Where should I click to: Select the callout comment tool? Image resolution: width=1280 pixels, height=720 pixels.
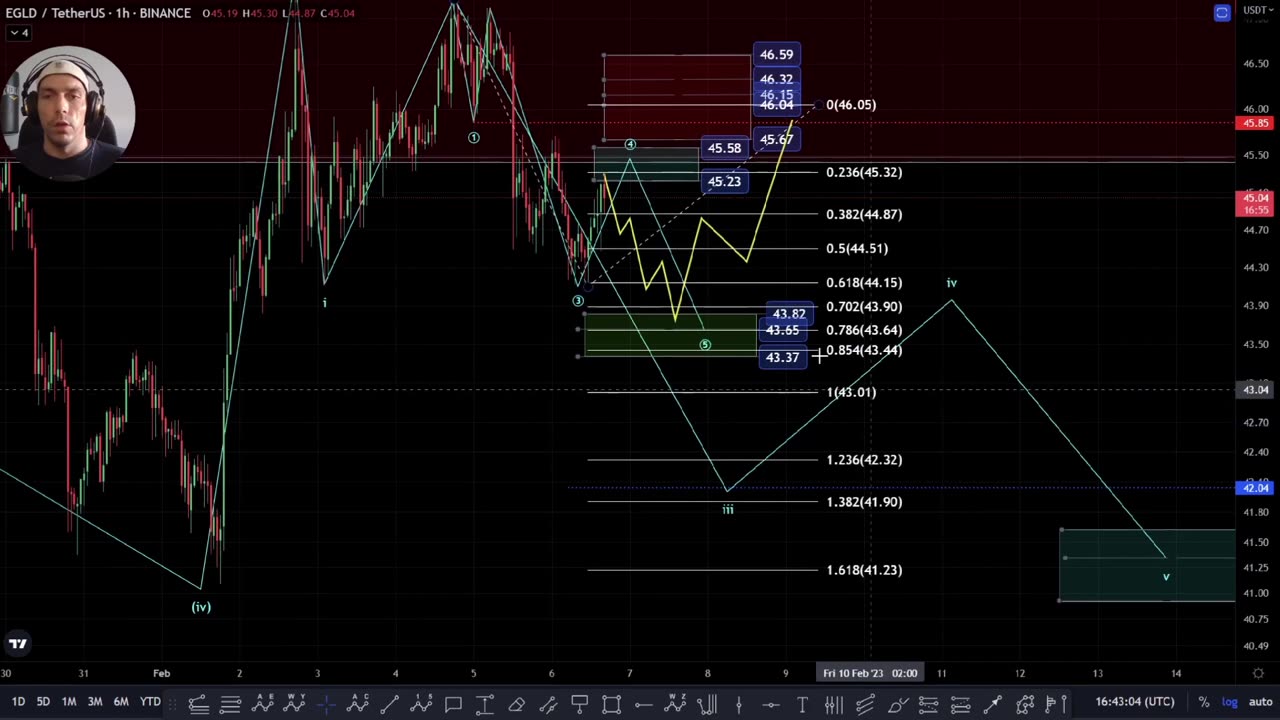pos(453,705)
